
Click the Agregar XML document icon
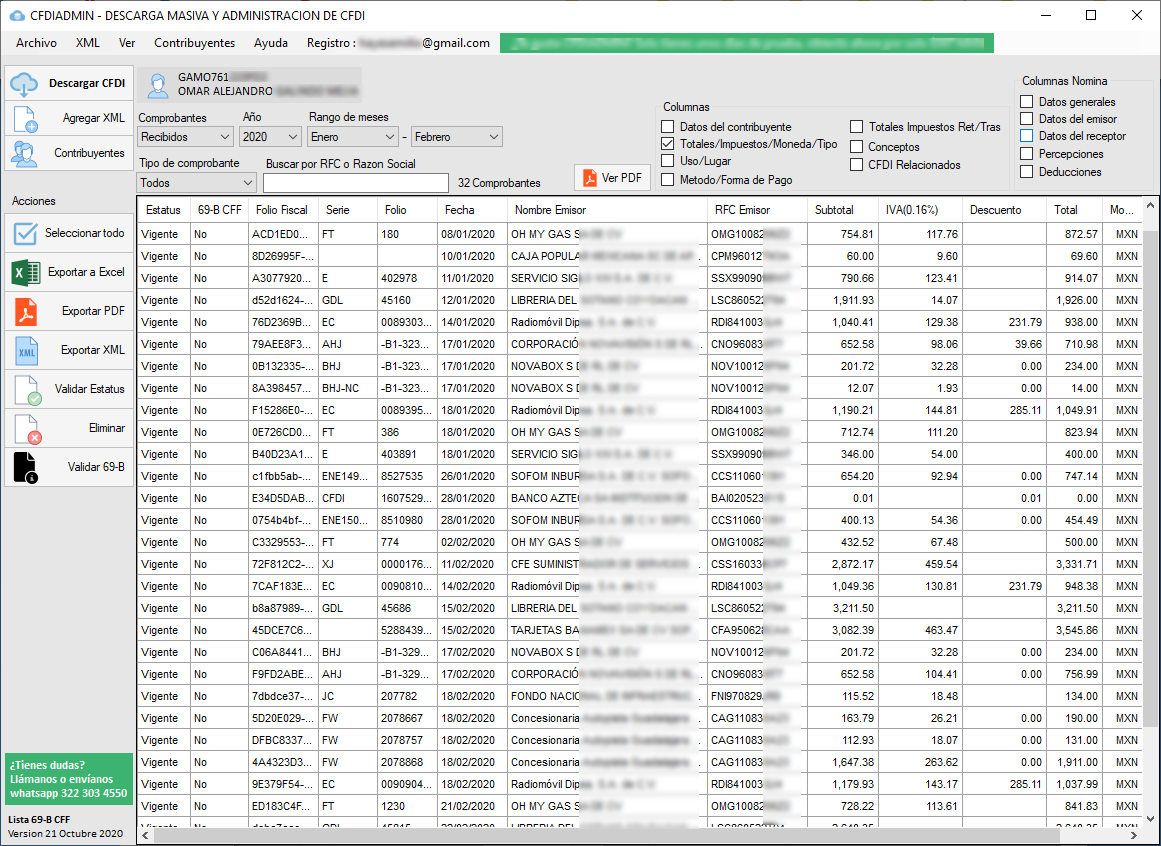coord(24,118)
